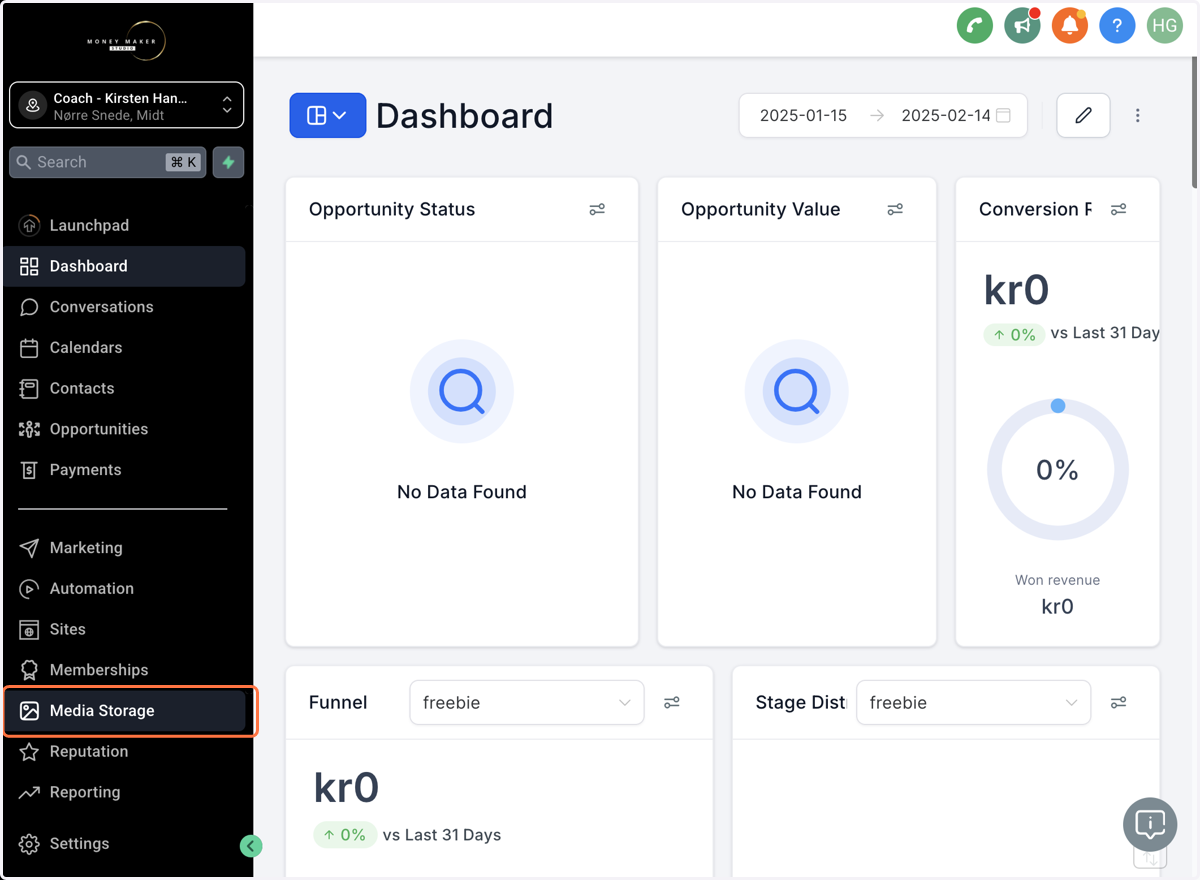Open Funnel widget filter settings icon
1200x880 pixels.
[x=672, y=703]
